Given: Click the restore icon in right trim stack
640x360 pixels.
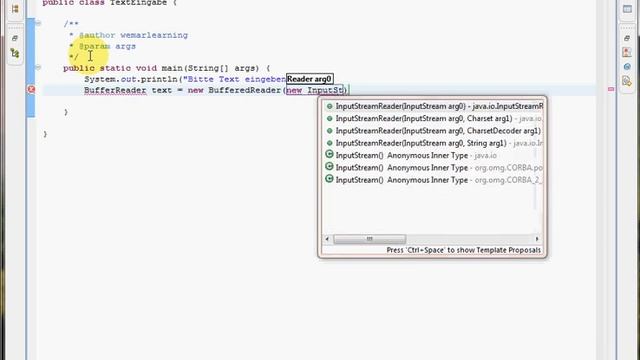Looking at the screenshot, I should pos(627,38).
